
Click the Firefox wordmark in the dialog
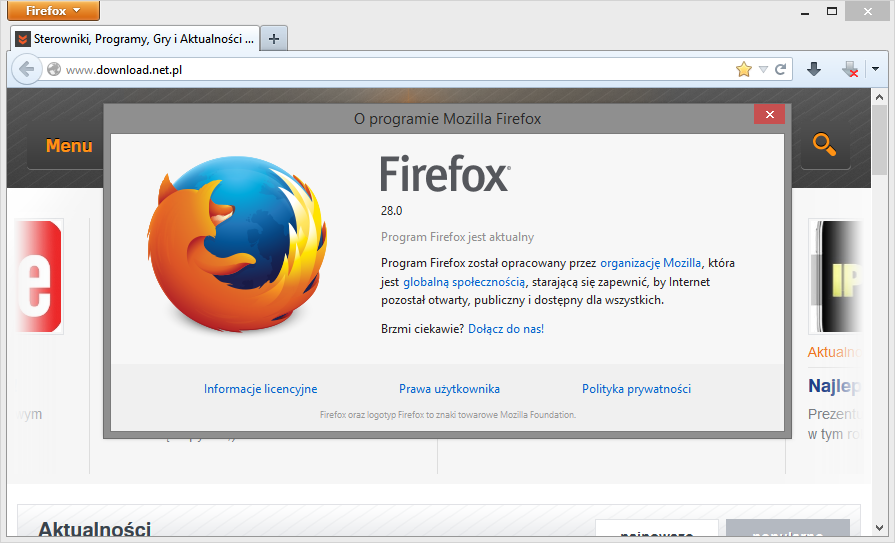(445, 174)
